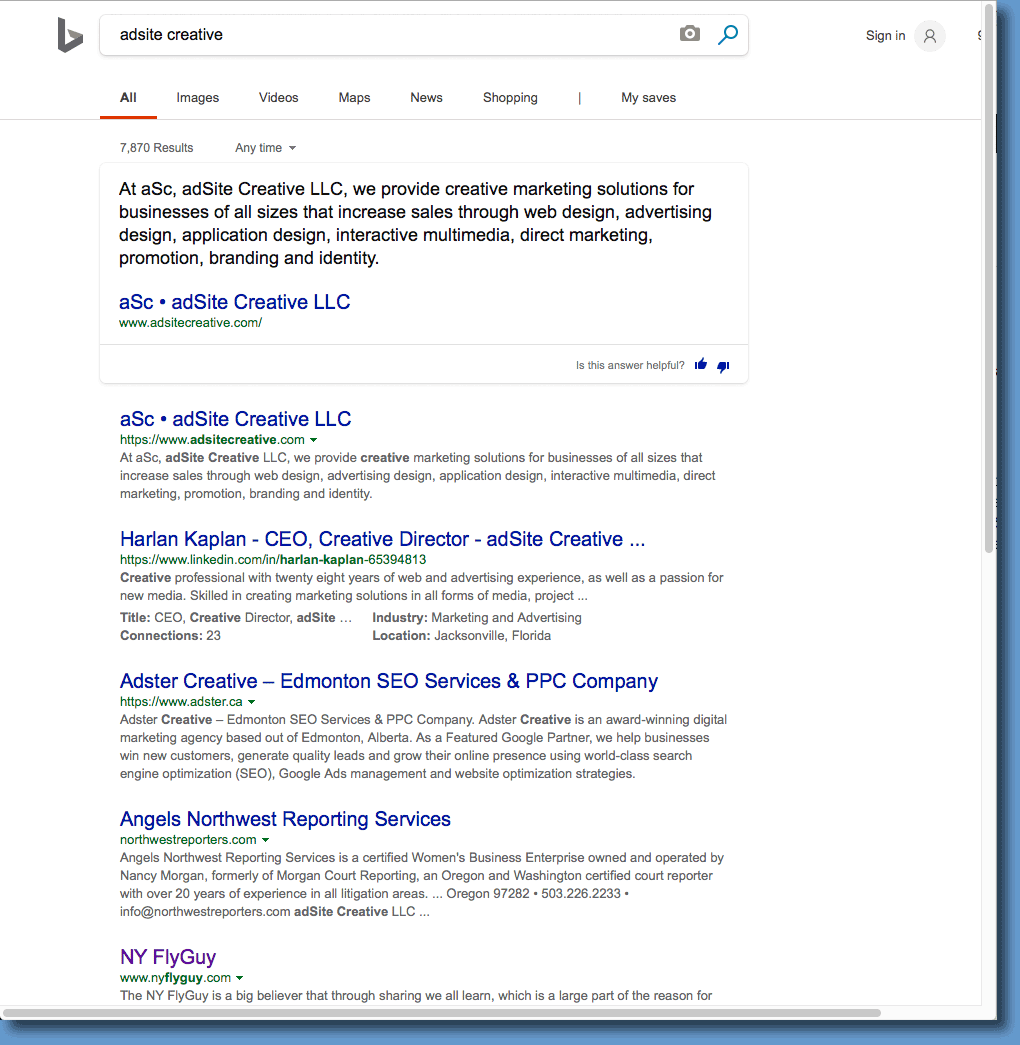The height and width of the screenshot is (1045, 1020).
Task: Select the All tab
Action: 128,98
